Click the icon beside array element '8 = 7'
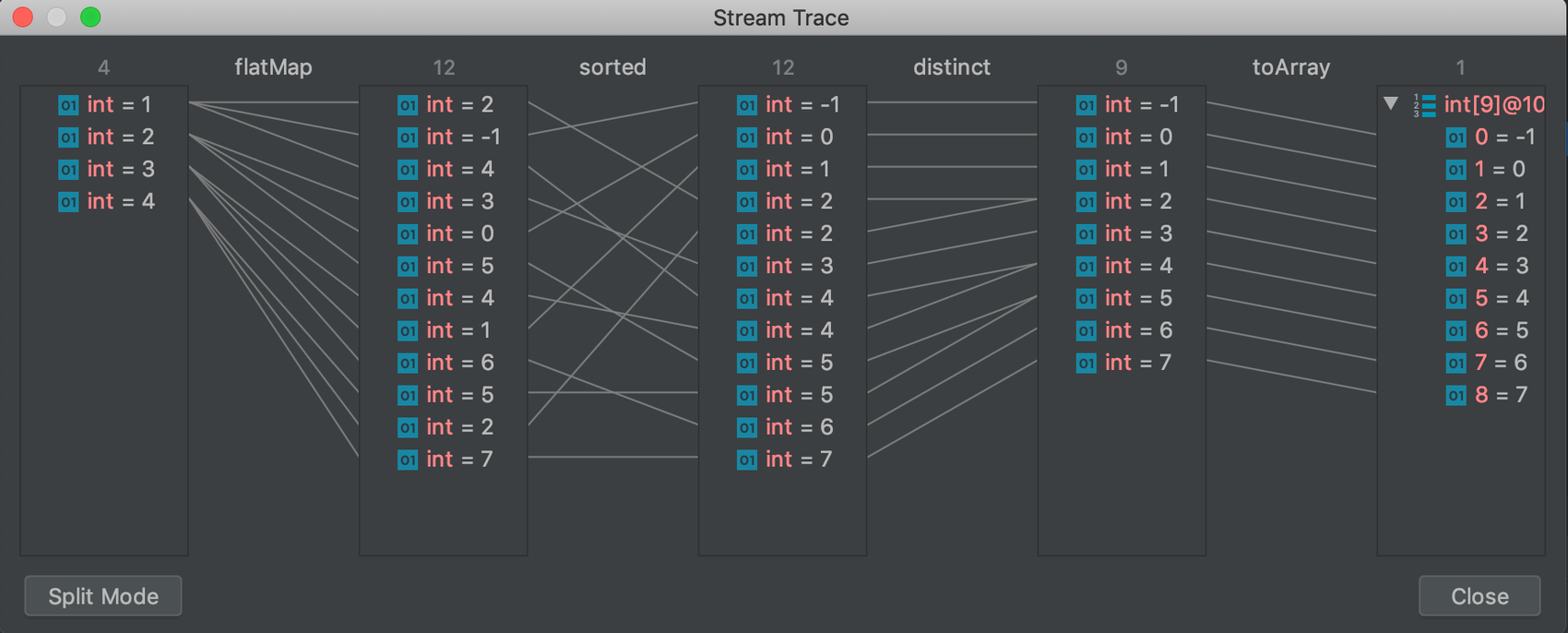1568x633 pixels. (x=1455, y=395)
